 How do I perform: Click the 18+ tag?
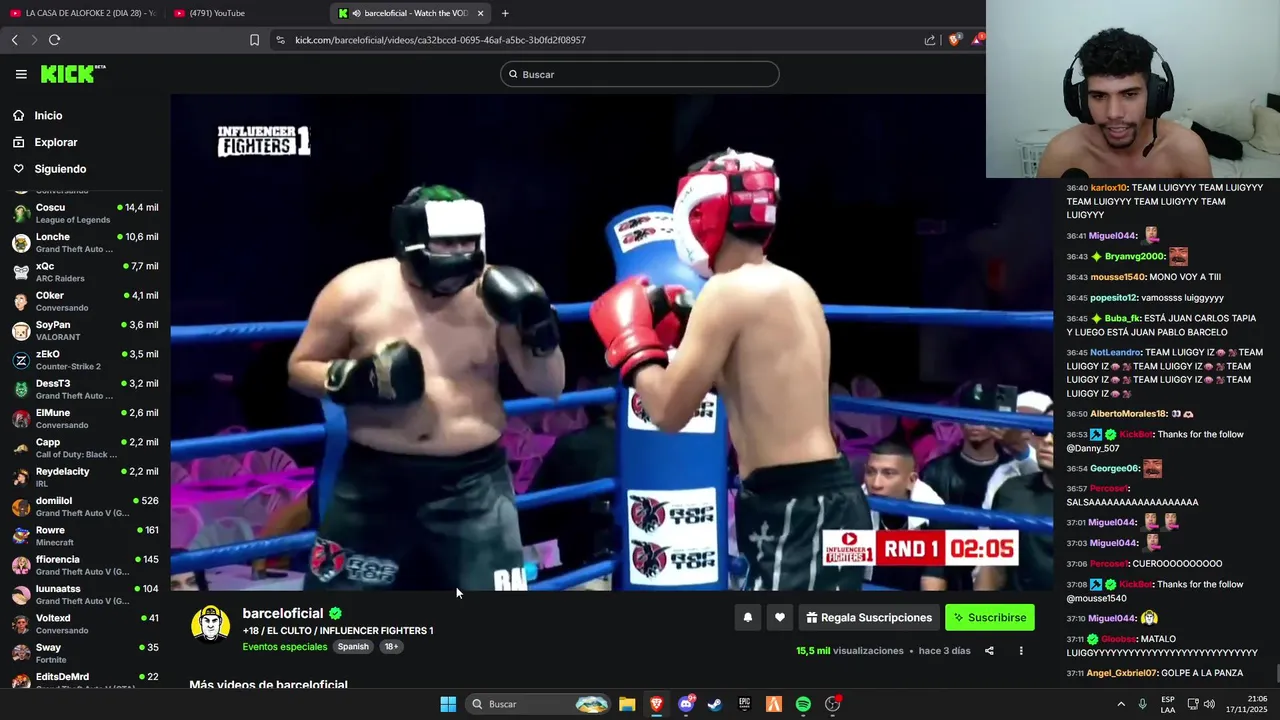(391, 647)
